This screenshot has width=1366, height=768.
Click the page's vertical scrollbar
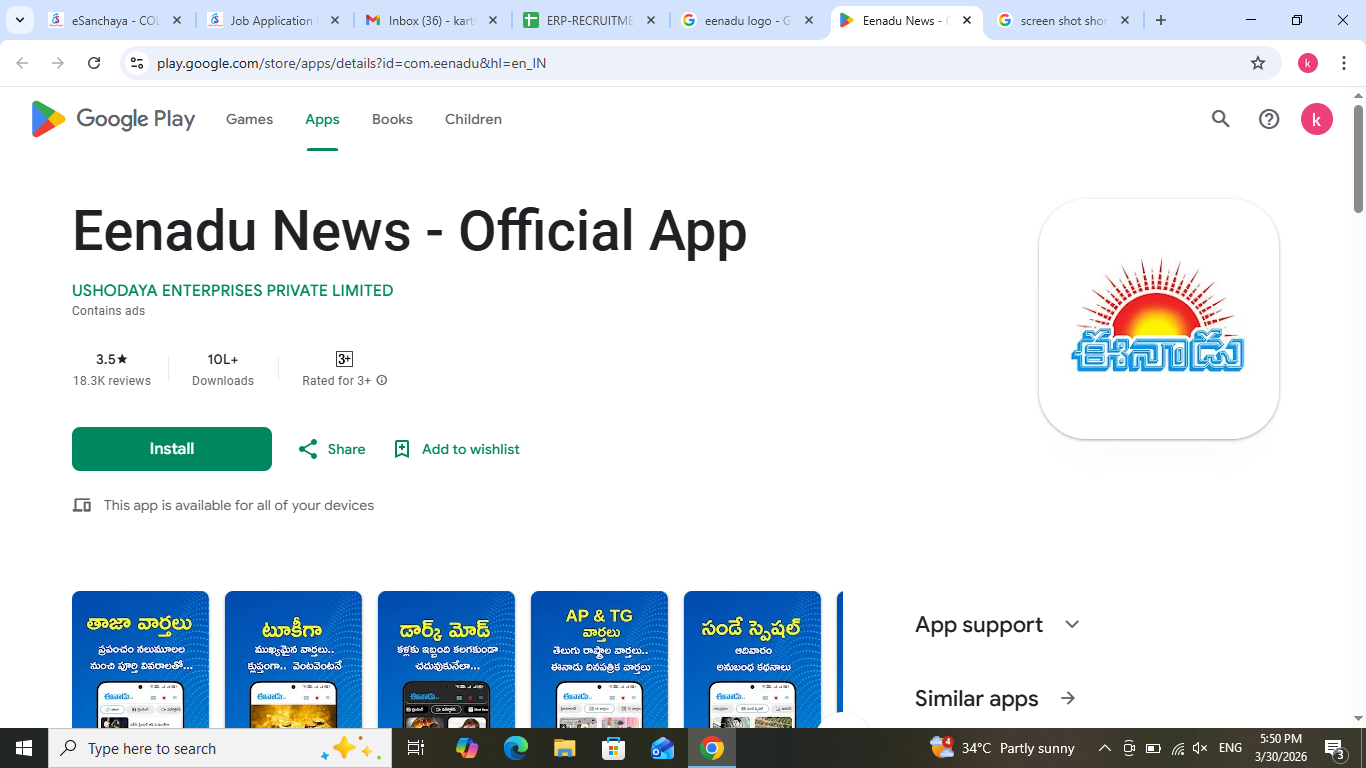pos(1358,160)
